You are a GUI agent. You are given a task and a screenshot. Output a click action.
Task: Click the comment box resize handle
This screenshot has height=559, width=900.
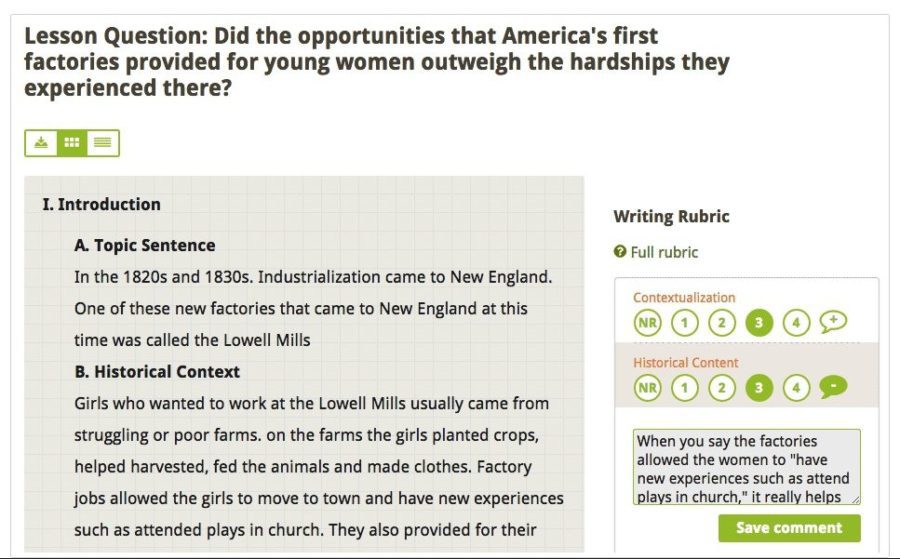click(x=856, y=500)
